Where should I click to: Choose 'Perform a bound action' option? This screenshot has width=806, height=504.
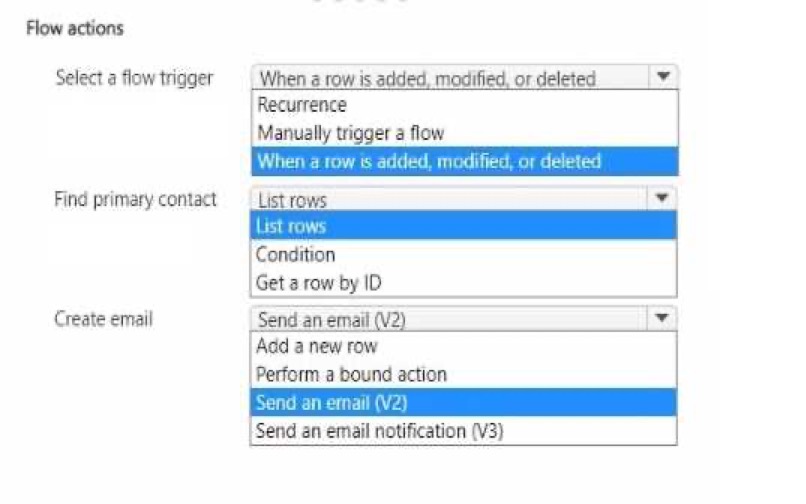[x=464, y=374]
